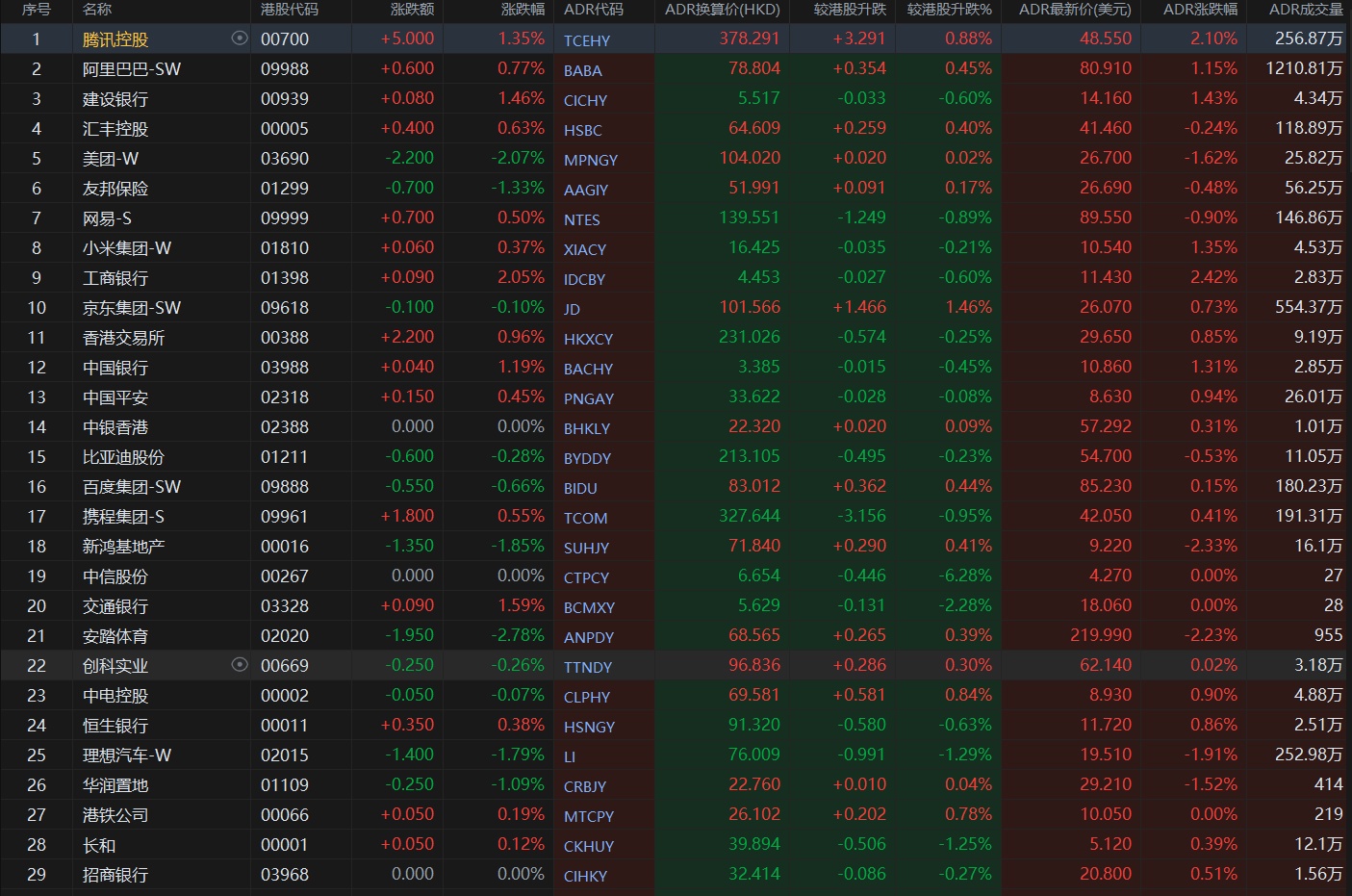Select Hong Kong stock code 00700

(x=285, y=39)
